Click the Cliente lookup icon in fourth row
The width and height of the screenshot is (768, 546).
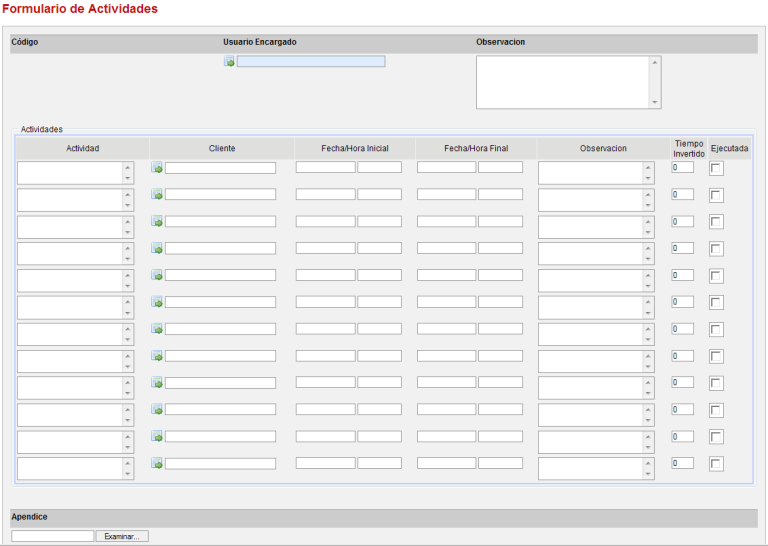157,249
